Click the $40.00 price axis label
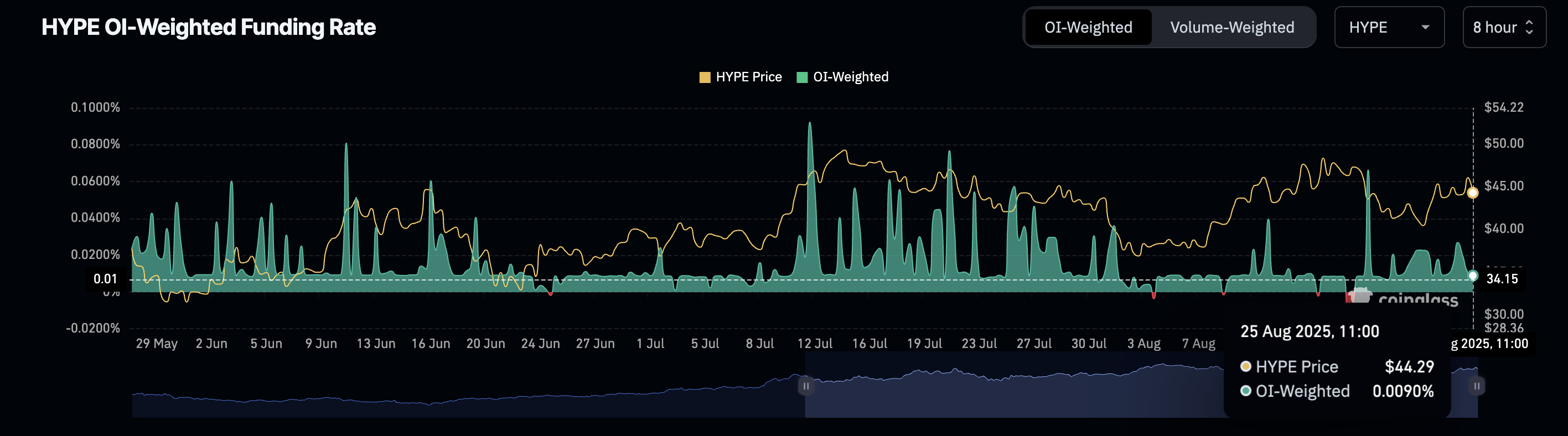Screen dimensions: 1568x436 1504,229
